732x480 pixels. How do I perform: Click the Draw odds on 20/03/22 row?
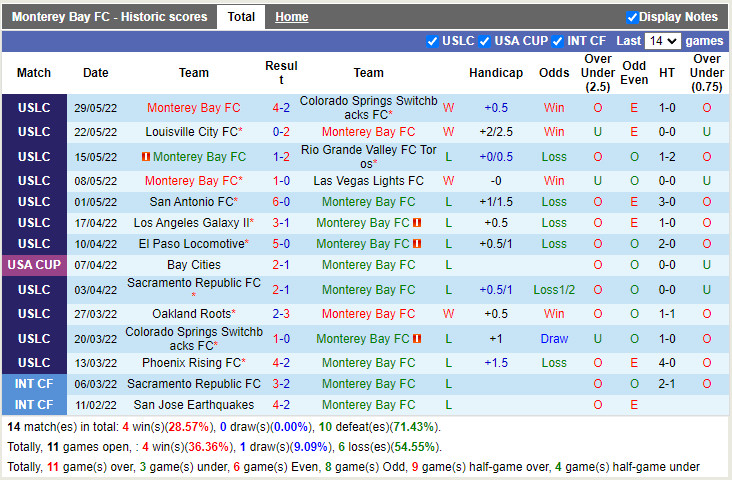click(554, 339)
